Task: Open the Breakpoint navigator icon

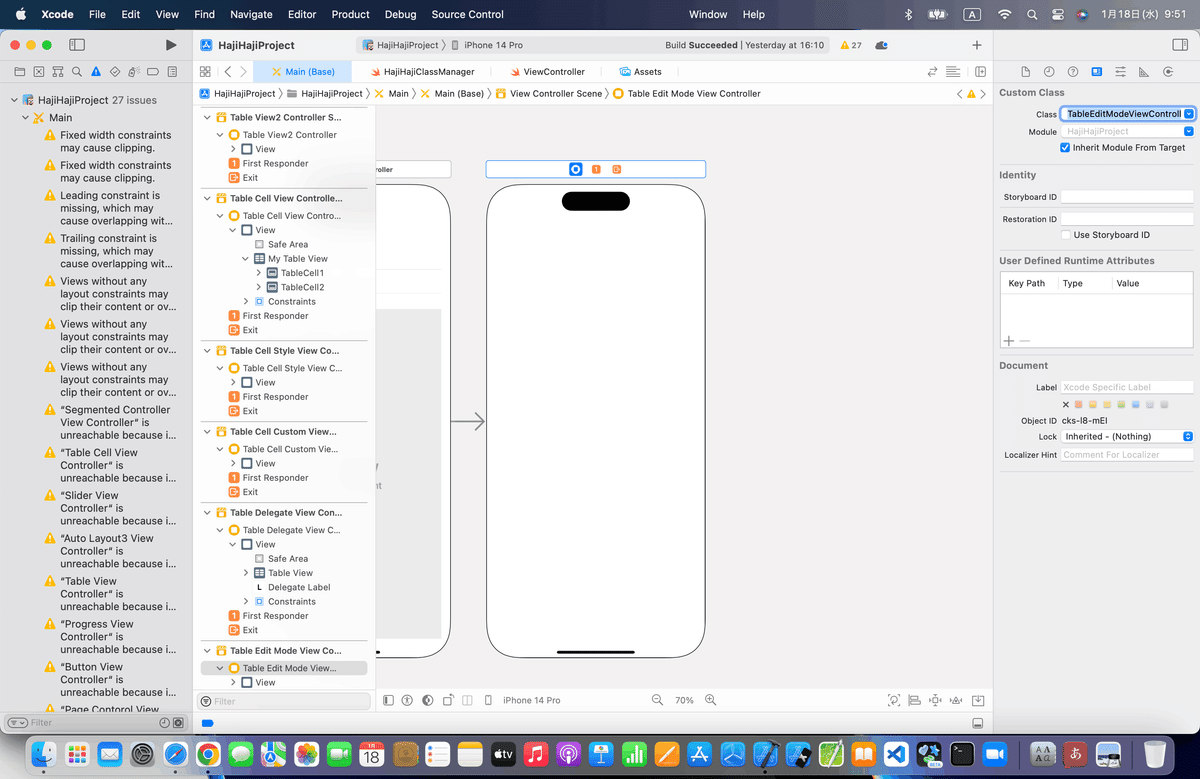Action: 154,72
